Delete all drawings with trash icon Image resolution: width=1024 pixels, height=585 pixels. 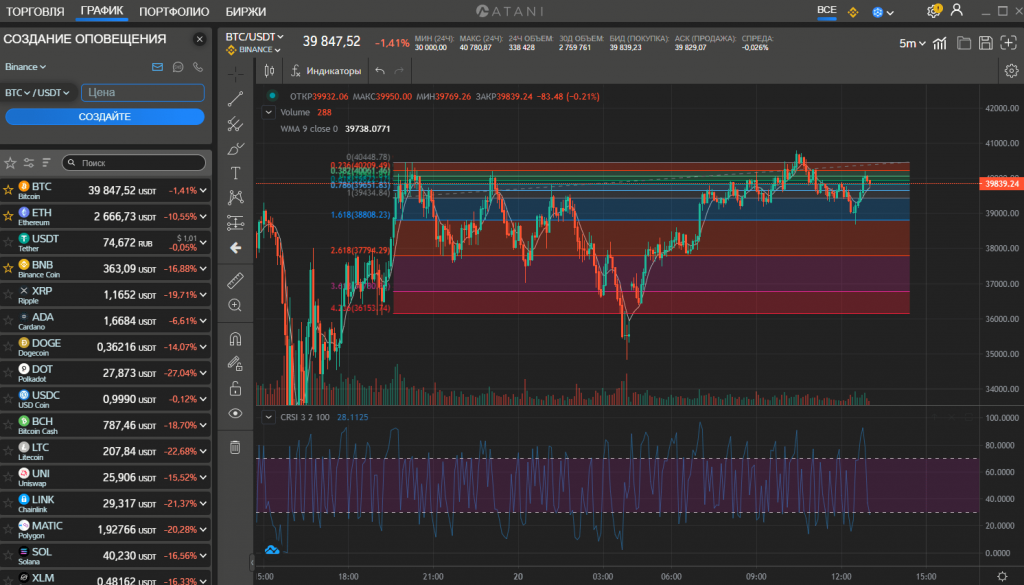[x=235, y=447]
